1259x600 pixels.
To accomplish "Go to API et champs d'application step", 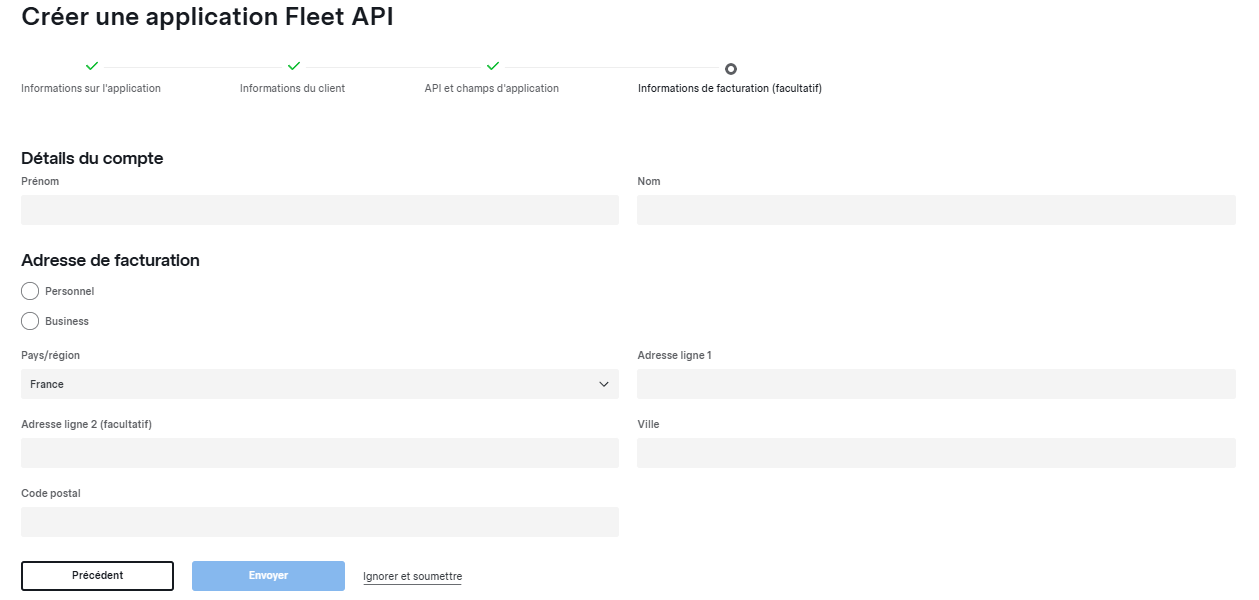I will coord(491,88).
